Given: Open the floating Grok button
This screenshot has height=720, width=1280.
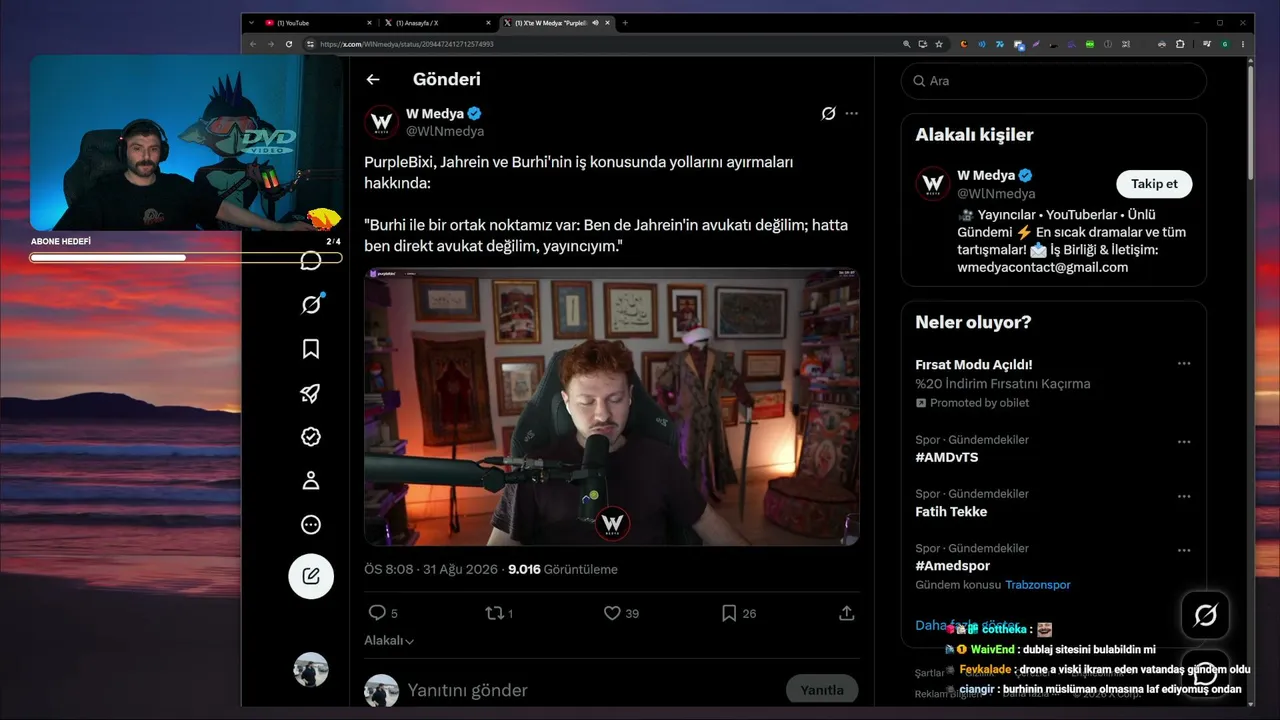Looking at the screenshot, I should (x=1205, y=615).
